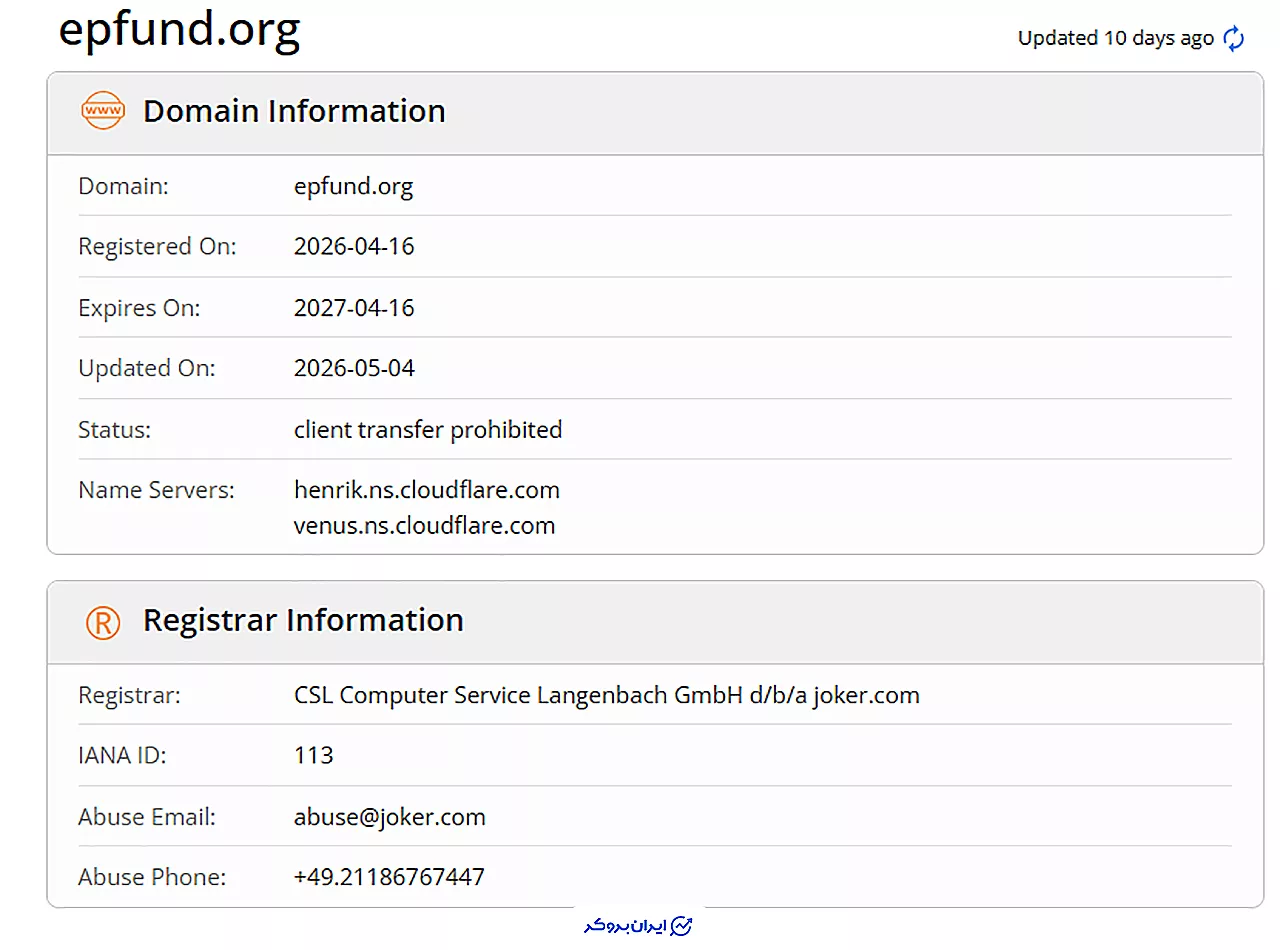Click the domain value epfund.org in the table
Image resolution: width=1280 pixels, height=950 pixels.
coord(353,187)
